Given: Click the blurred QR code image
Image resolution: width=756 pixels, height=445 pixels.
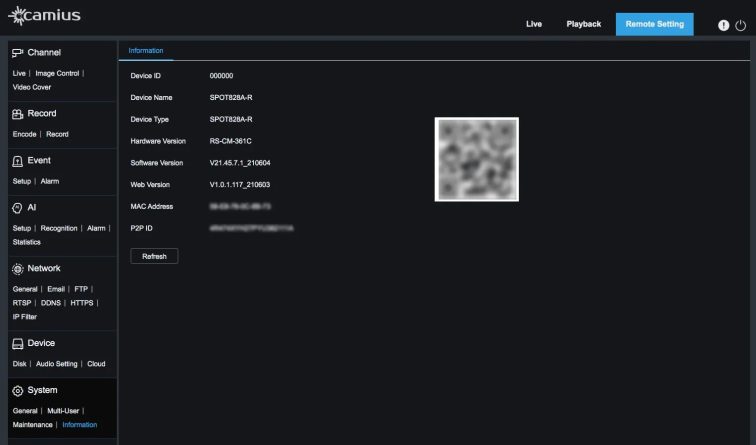Looking at the screenshot, I should 476,159.
